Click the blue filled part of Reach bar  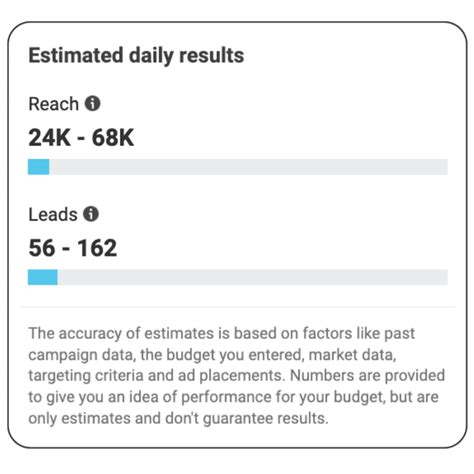[39, 167]
